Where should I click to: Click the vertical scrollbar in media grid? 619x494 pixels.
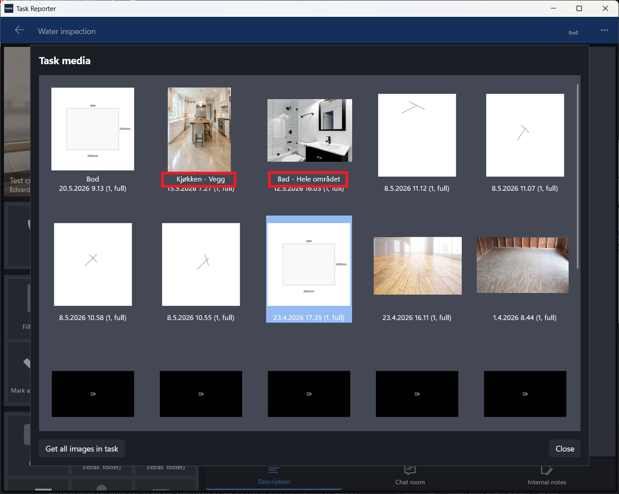click(578, 177)
